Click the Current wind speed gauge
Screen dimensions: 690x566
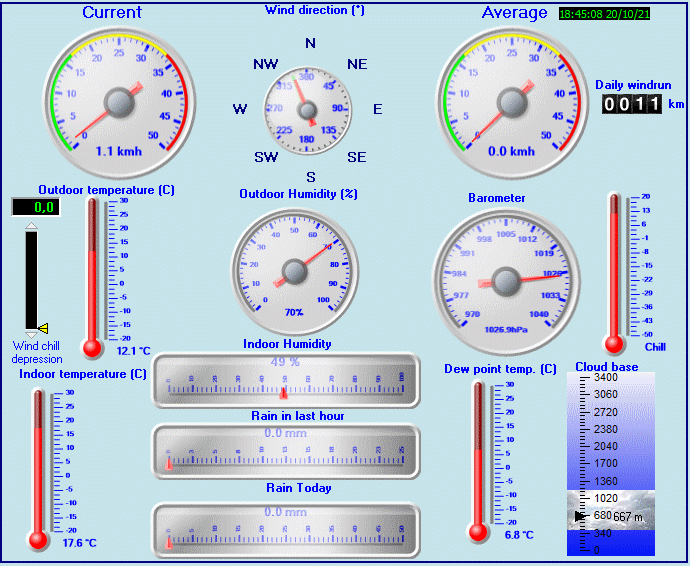click(x=119, y=102)
